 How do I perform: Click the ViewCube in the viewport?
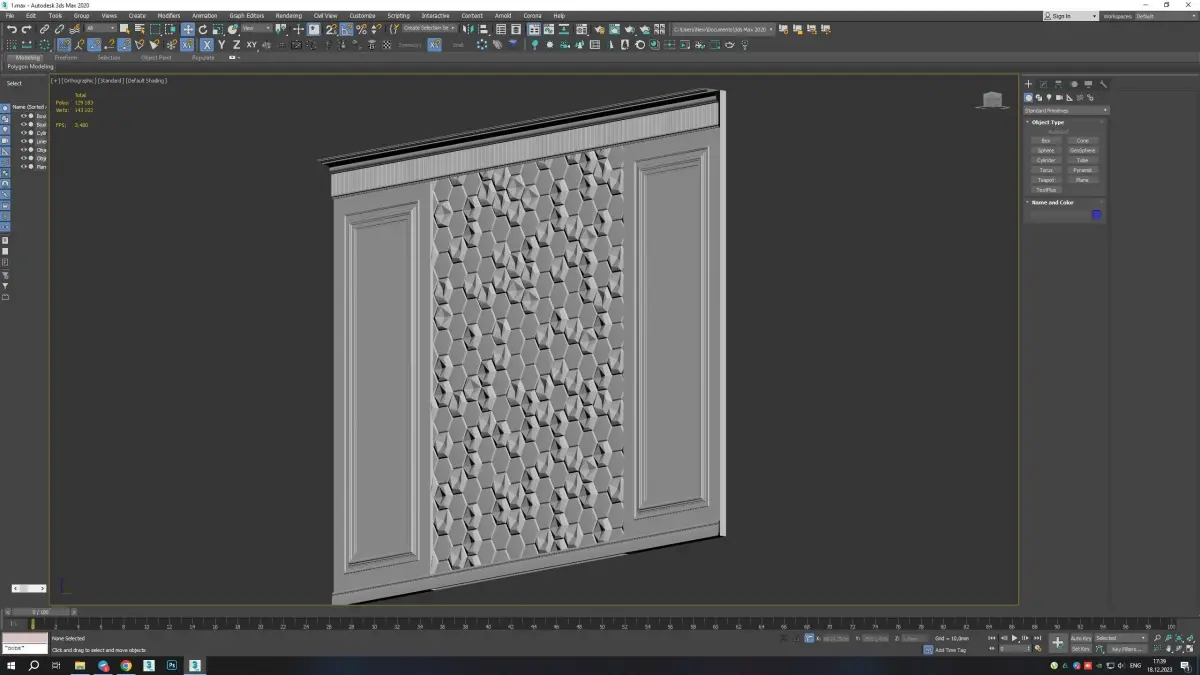(992, 99)
